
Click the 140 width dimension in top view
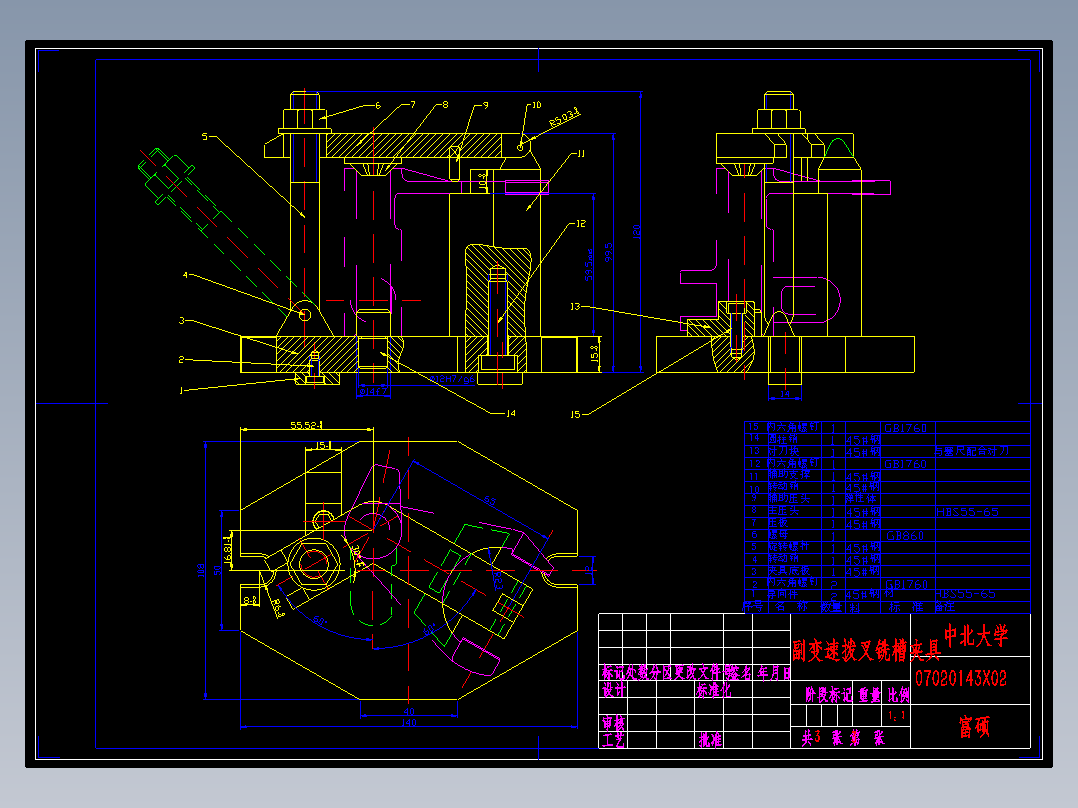pyautogui.click(x=409, y=723)
